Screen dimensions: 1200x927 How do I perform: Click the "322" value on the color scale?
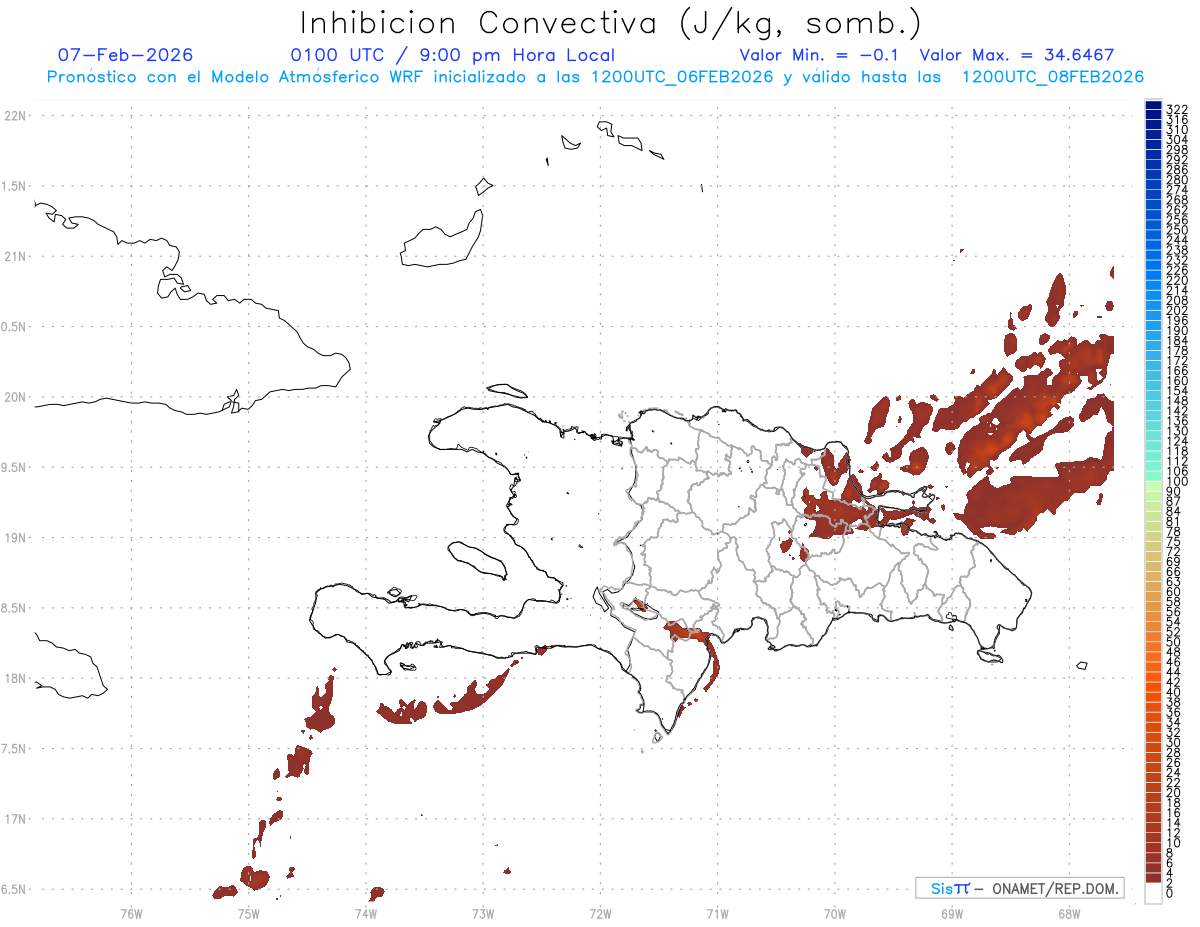click(1176, 108)
